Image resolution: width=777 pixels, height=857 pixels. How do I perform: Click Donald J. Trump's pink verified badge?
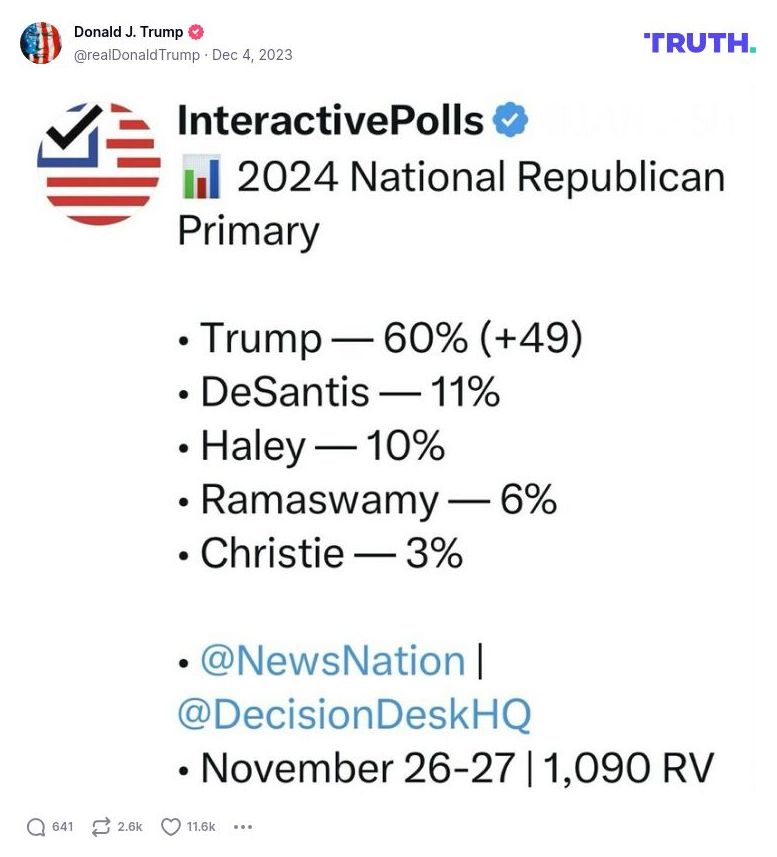click(198, 31)
